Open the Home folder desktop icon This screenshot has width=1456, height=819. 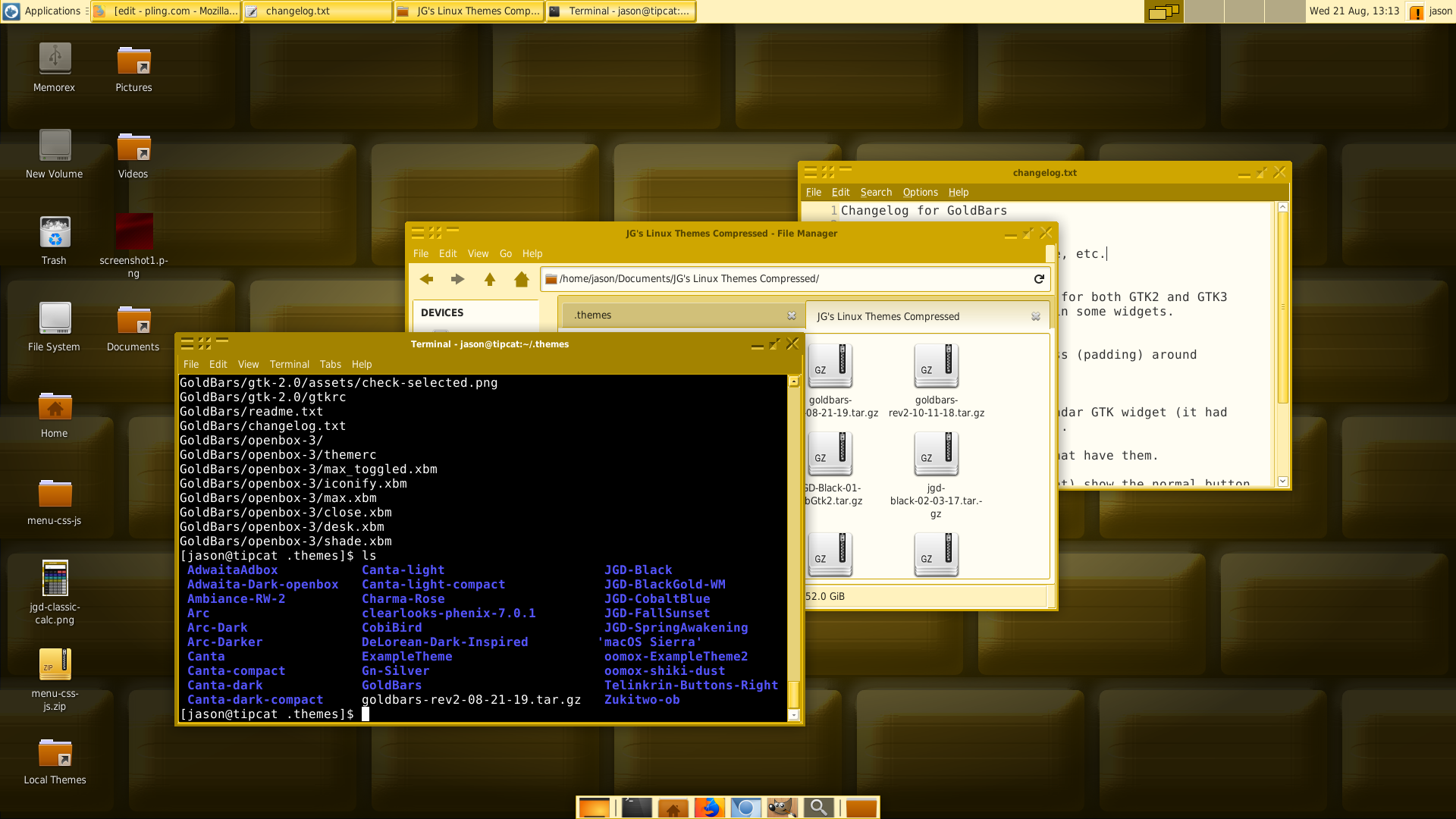(55, 406)
